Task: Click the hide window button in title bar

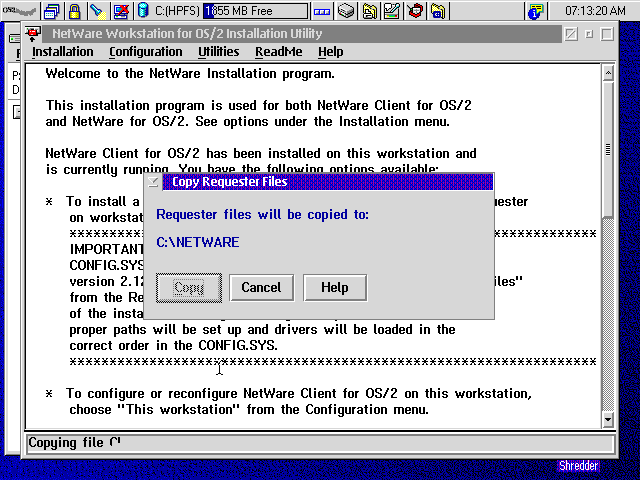Action: click(x=571, y=34)
